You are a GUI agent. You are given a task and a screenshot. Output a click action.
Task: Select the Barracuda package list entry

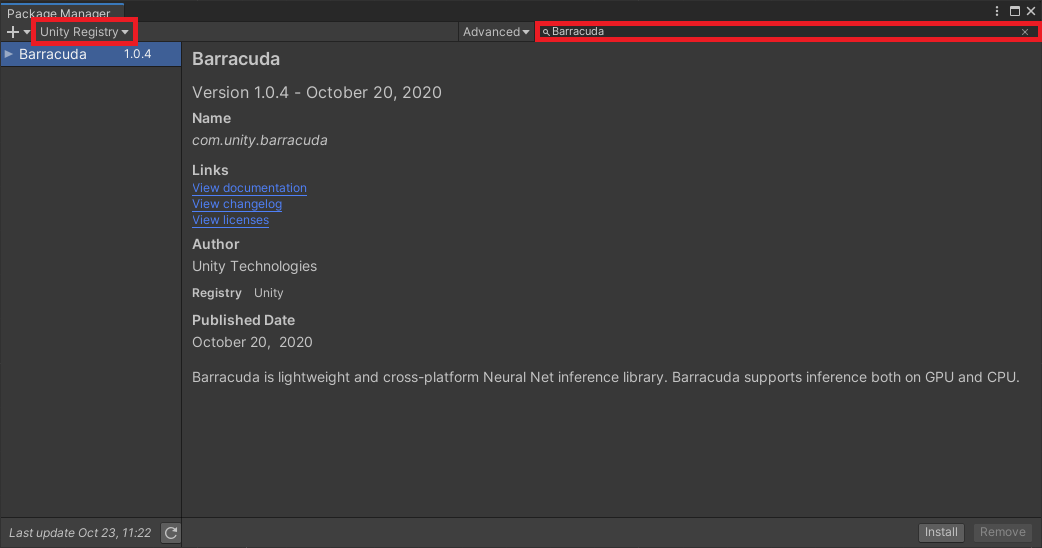(x=91, y=54)
